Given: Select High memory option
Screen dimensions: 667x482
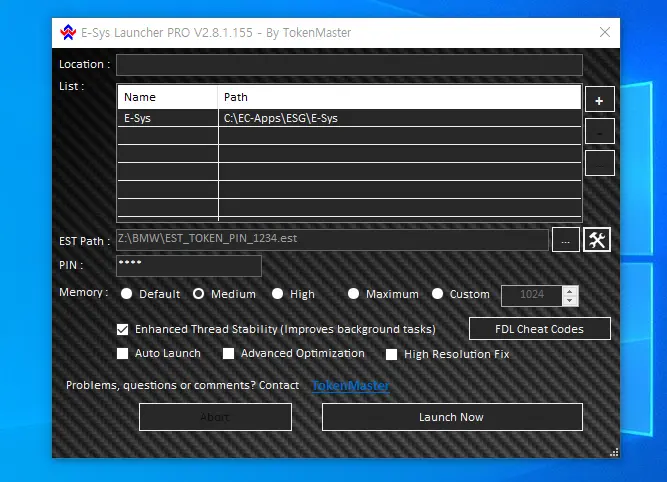Looking at the screenshot, I should (x=277, y=294).
